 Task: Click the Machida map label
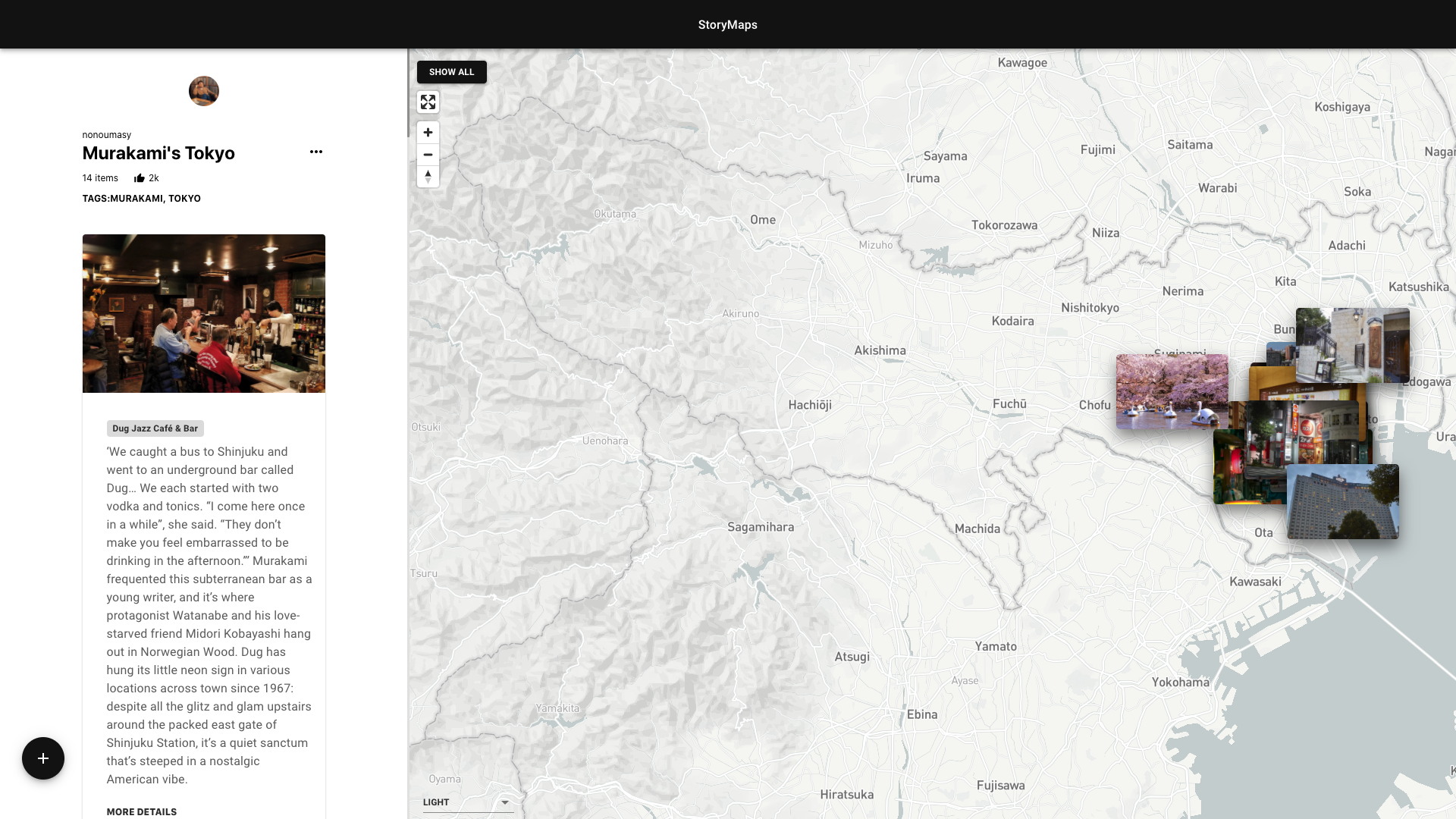point(977,529)
